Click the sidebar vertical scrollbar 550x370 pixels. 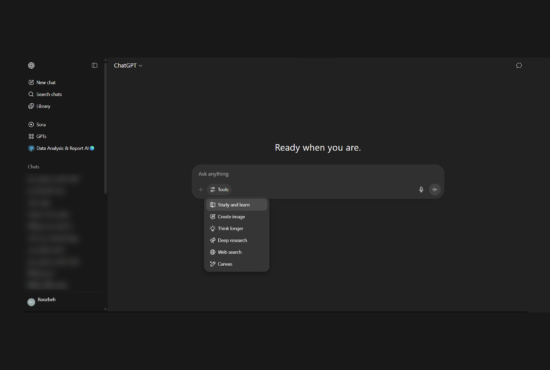click(x=105, y=128)
